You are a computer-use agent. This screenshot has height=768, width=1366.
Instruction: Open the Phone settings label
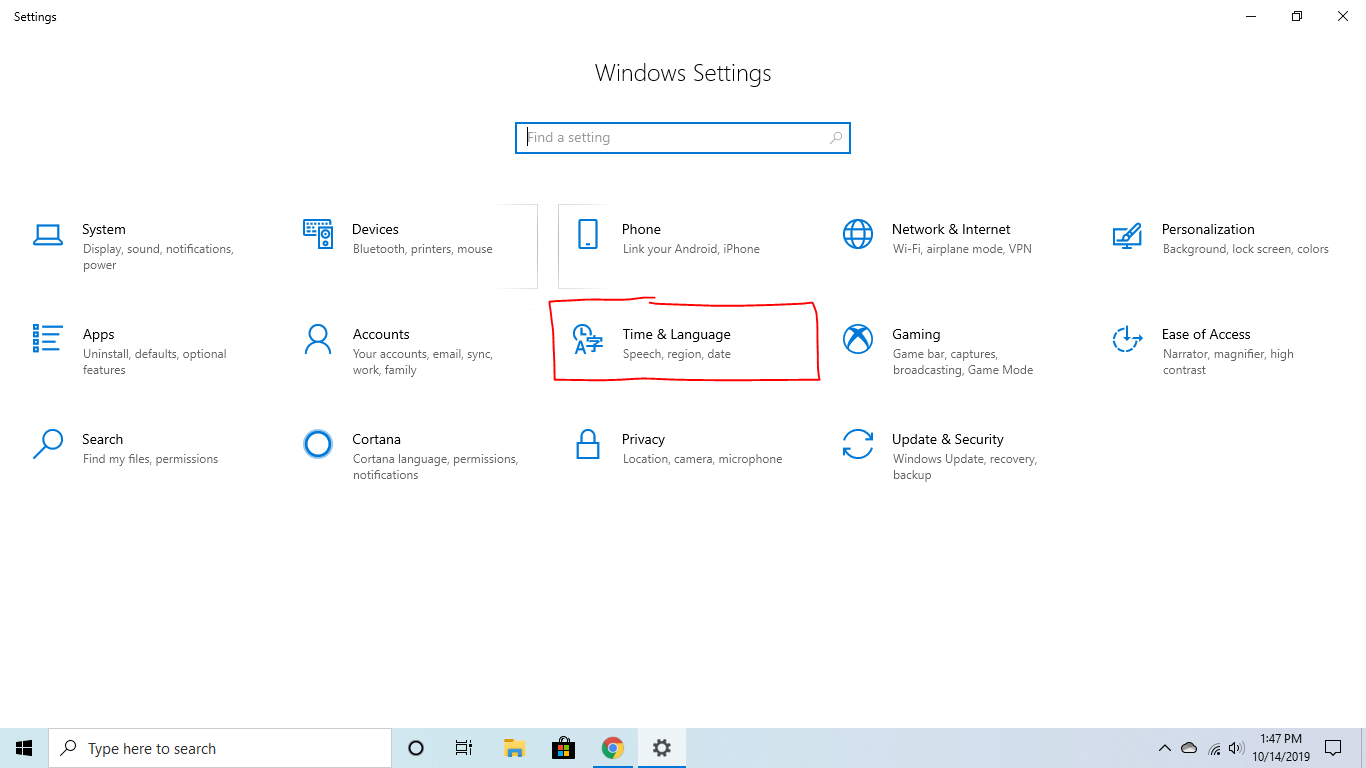point(641,229)
